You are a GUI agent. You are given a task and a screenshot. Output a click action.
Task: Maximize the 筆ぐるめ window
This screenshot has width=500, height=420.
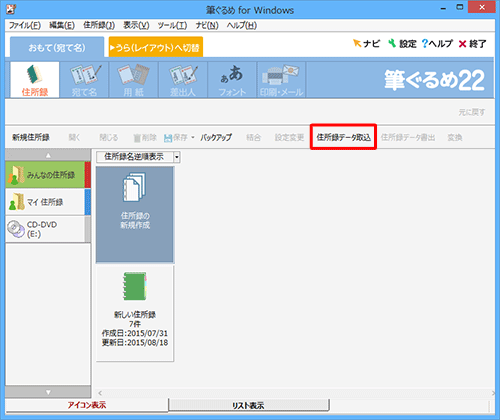[460, 7]
